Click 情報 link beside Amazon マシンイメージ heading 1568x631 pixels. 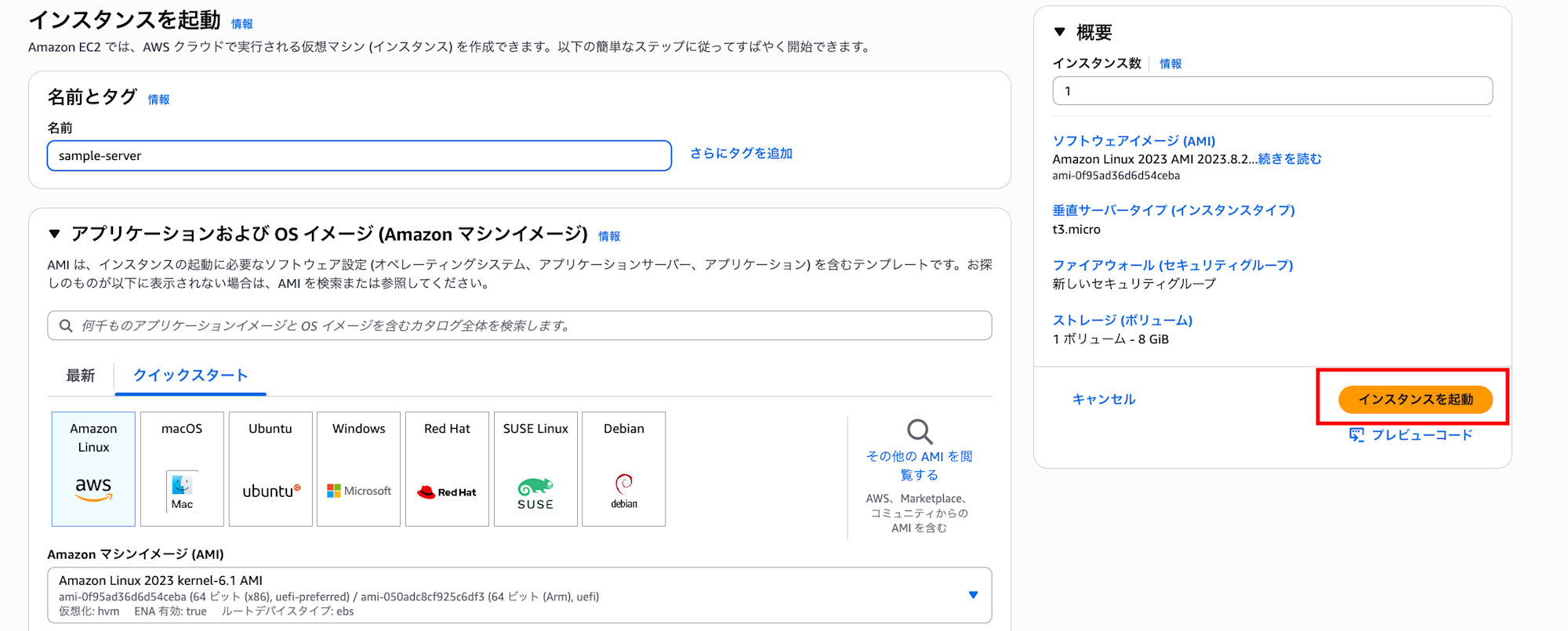click(x=609, y=237)
